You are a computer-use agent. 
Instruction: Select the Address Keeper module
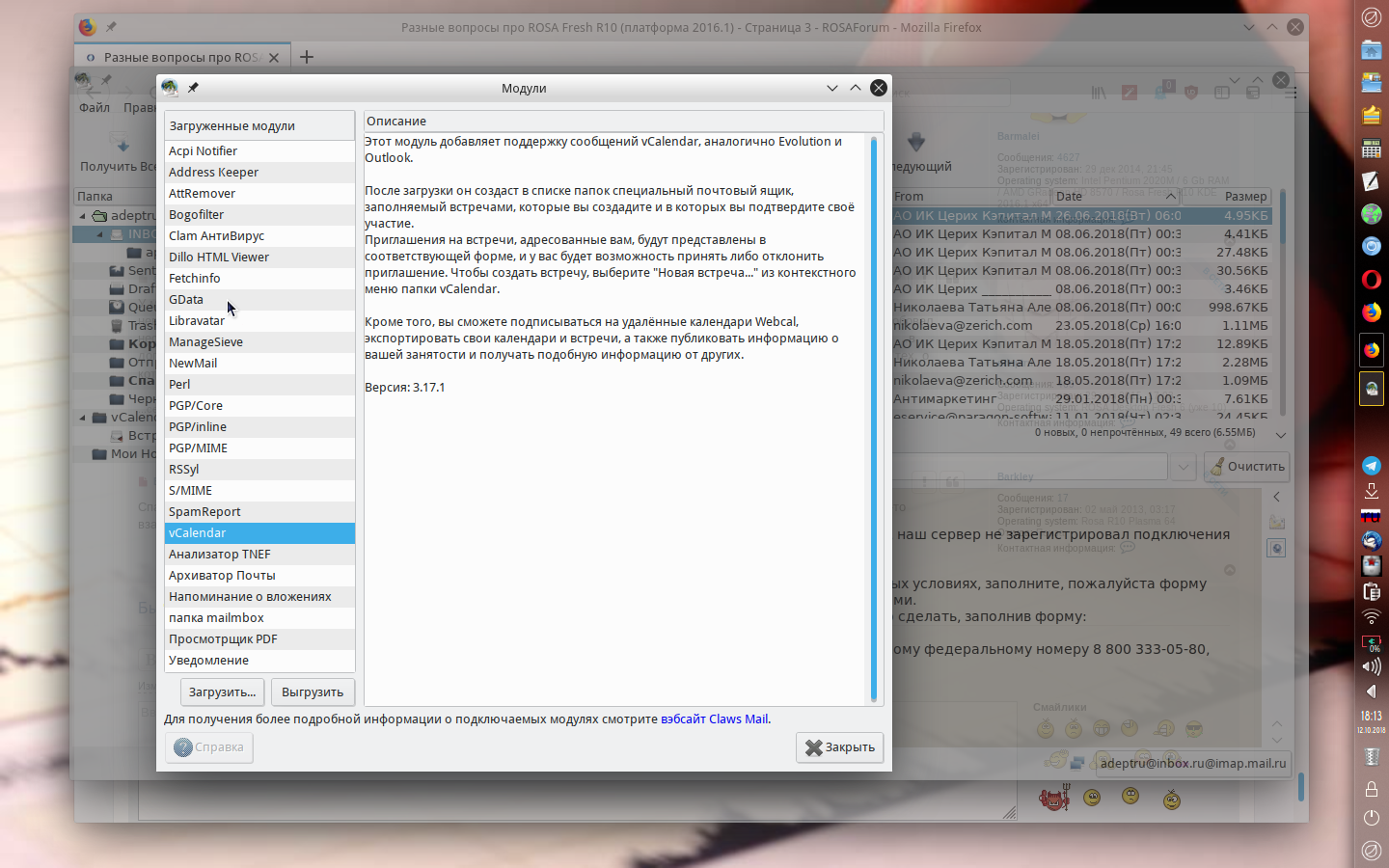[259, 173]
